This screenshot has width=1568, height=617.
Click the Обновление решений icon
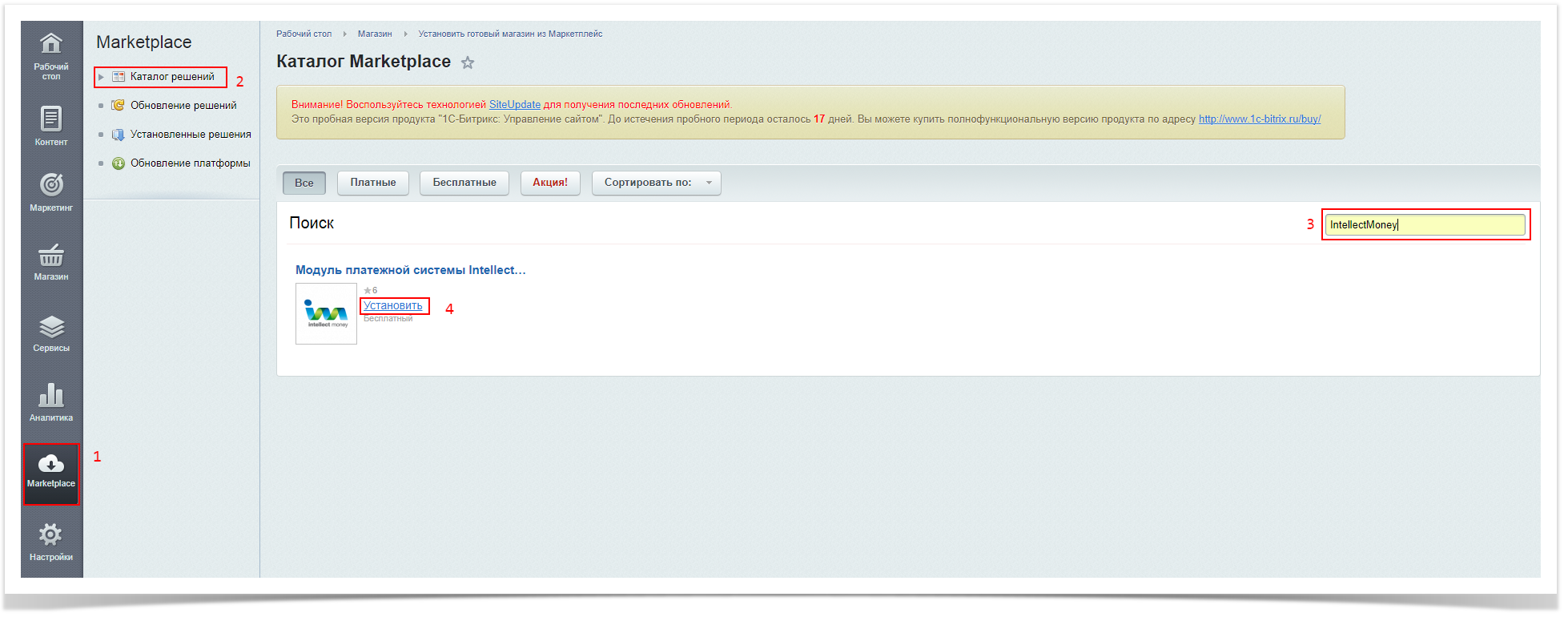click(x=119, y=105)
